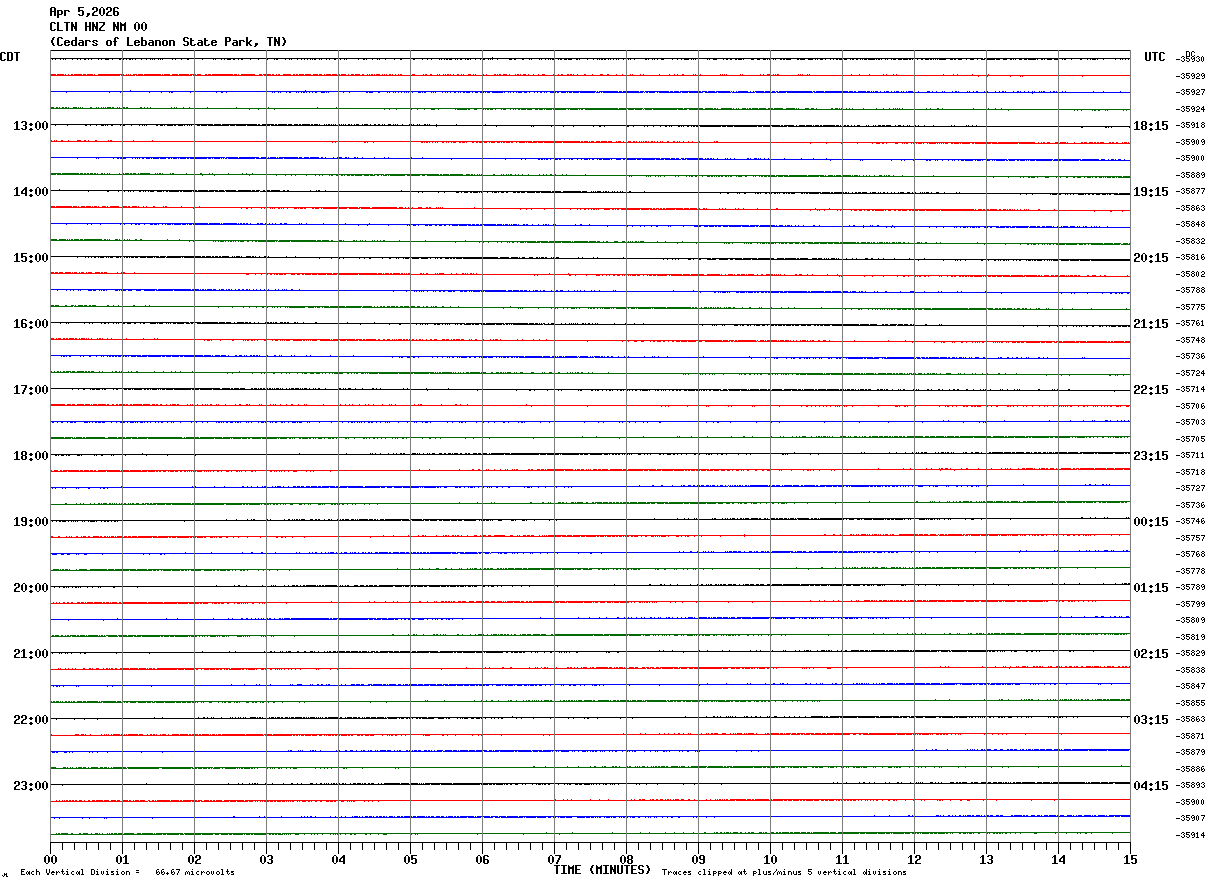Click minute tick label 15 on x-axis
This screenshot has height=886, width=1210.
pos(1130,859)
